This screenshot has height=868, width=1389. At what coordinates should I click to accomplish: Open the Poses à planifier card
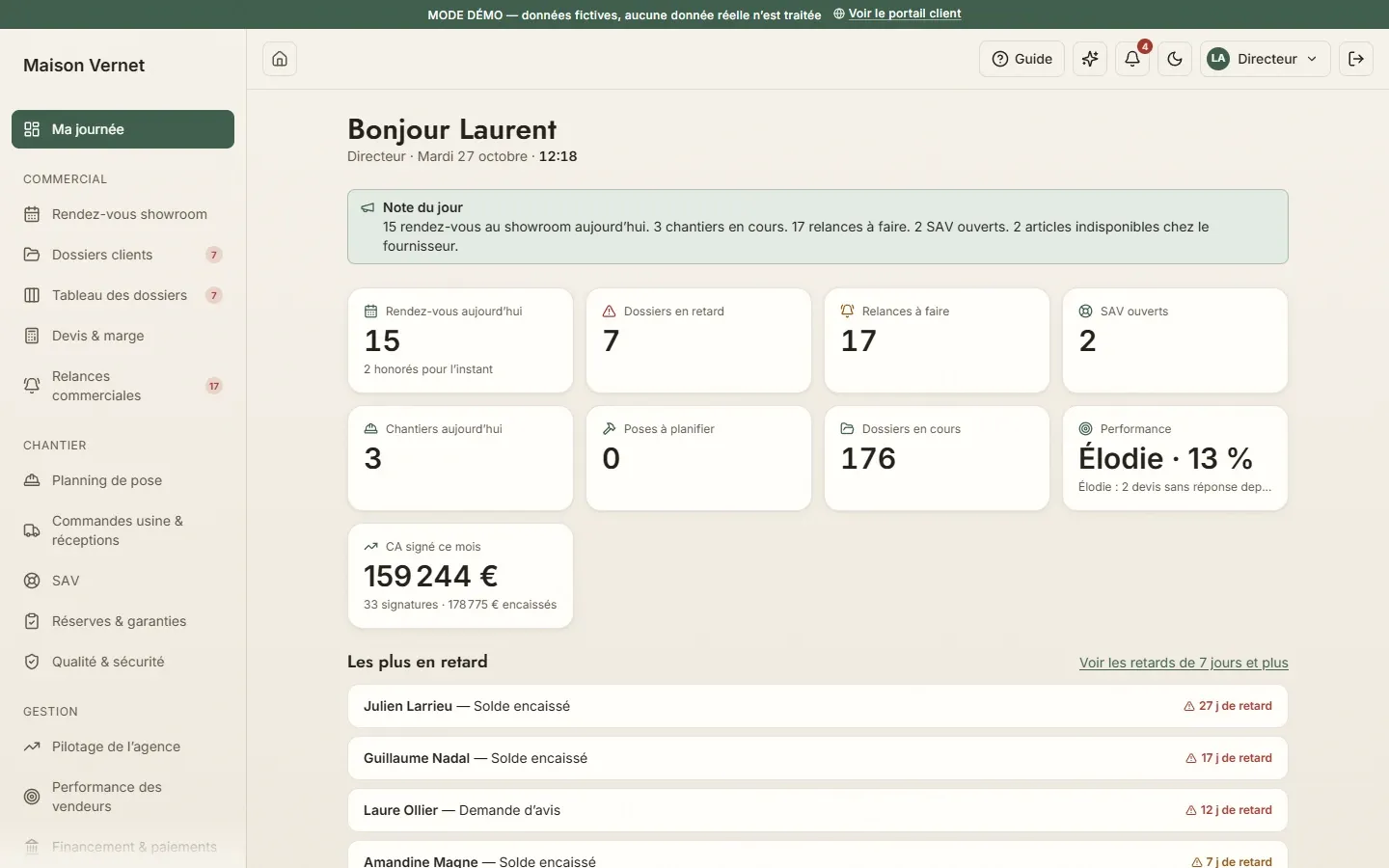click(698, 458)
